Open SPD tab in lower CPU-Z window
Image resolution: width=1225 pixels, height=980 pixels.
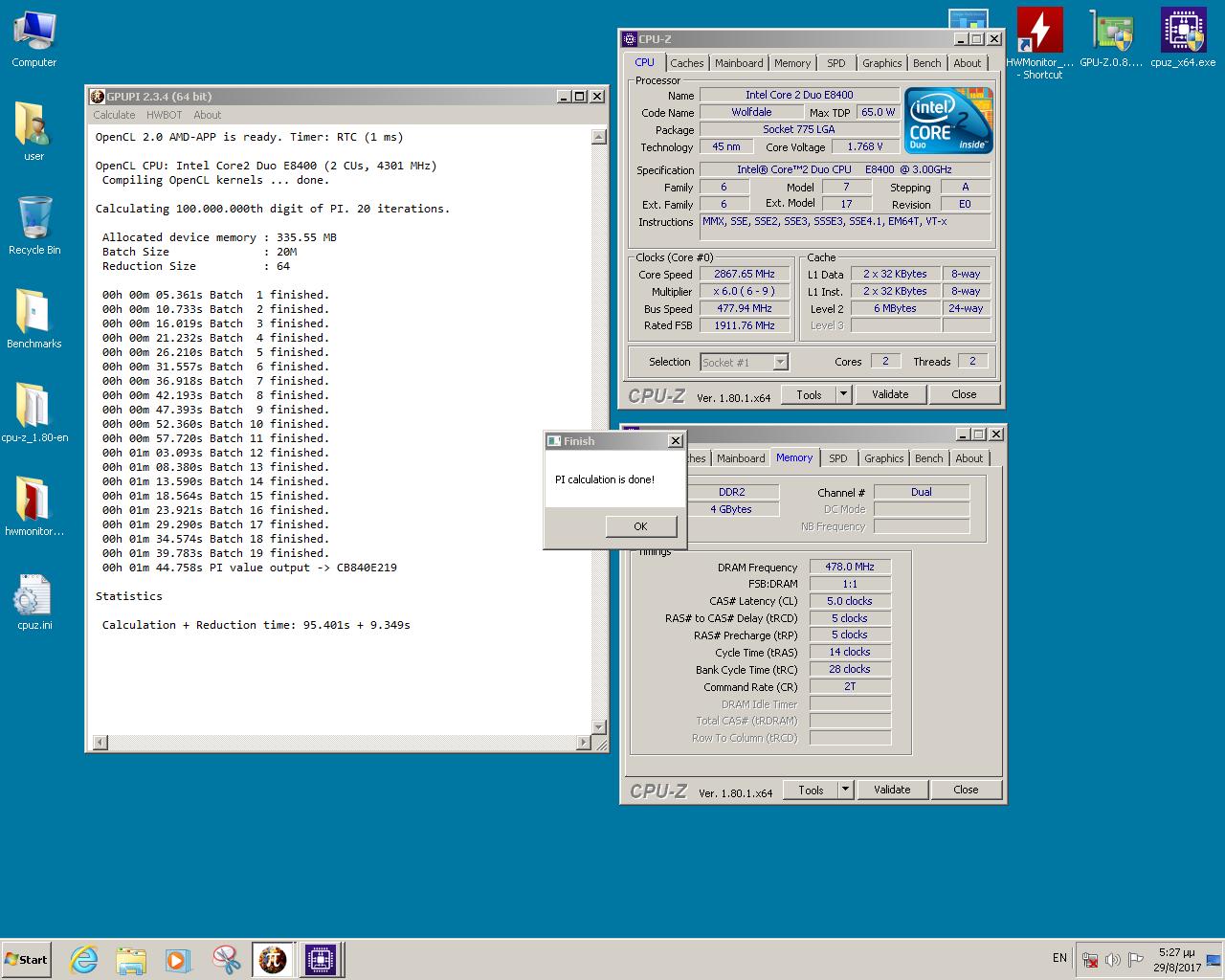(x=838, y=458)
